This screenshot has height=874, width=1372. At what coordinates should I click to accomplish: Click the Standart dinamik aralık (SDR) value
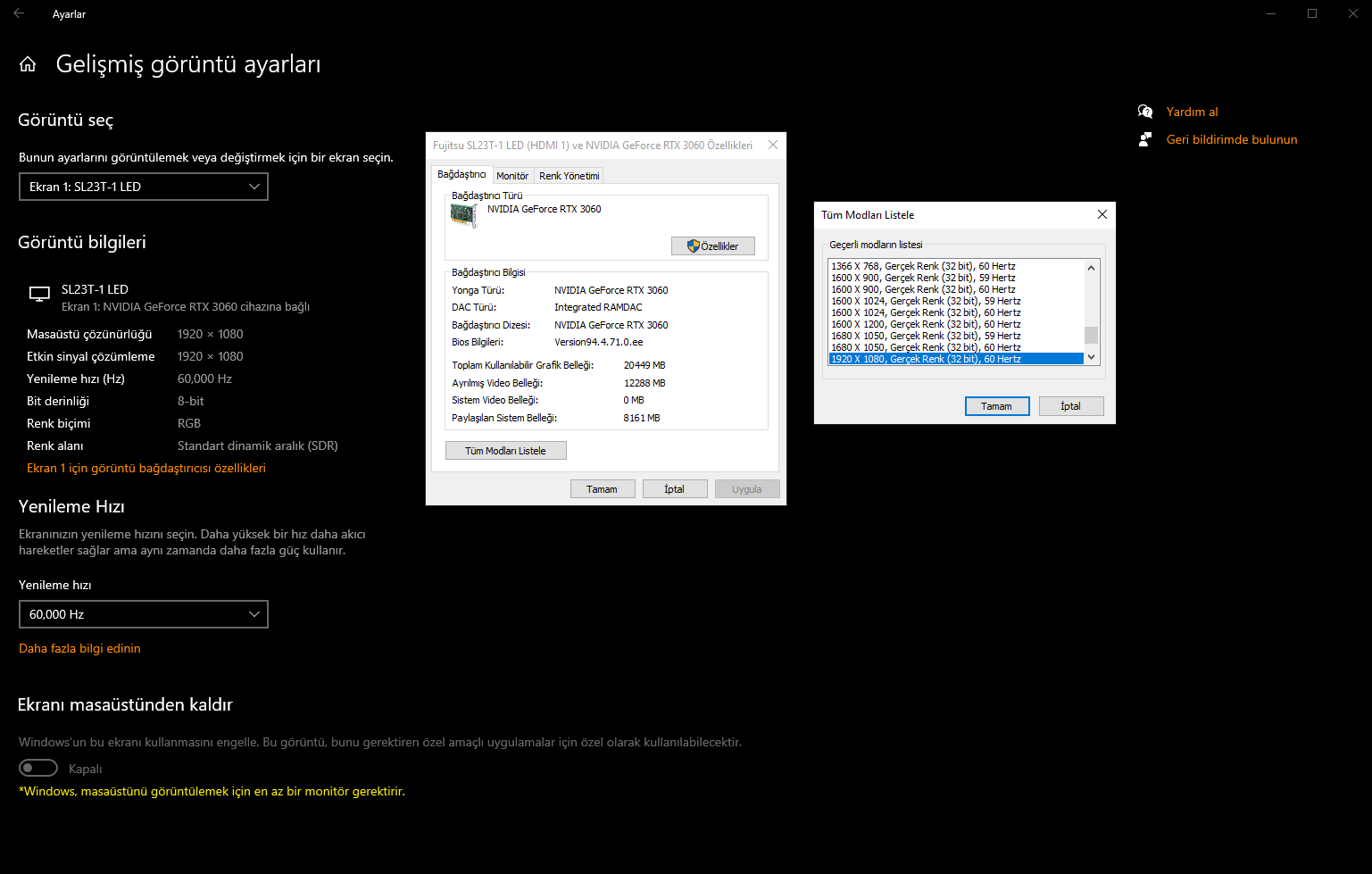[258, 445]
